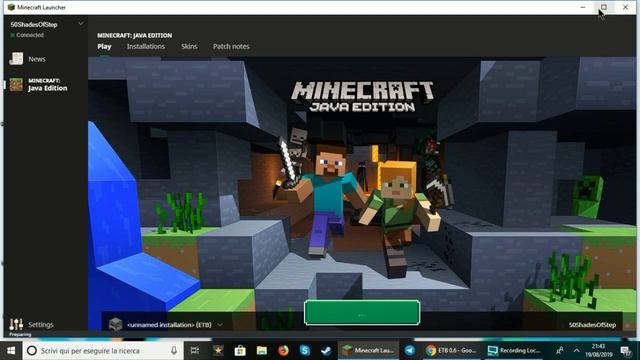Click the Minecraft Launcher title bar icon
The image size is (640, 360).
[11, 7]
